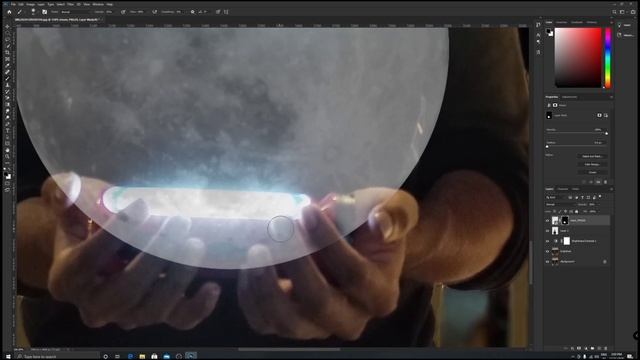This screenshot has width=640, height=360.
Task: Select the Frame tool
Action: click(7, 59)
